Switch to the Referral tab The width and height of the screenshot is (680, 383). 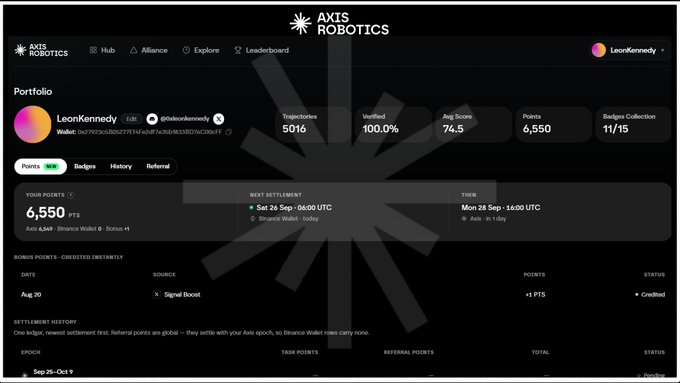point(158,167)
